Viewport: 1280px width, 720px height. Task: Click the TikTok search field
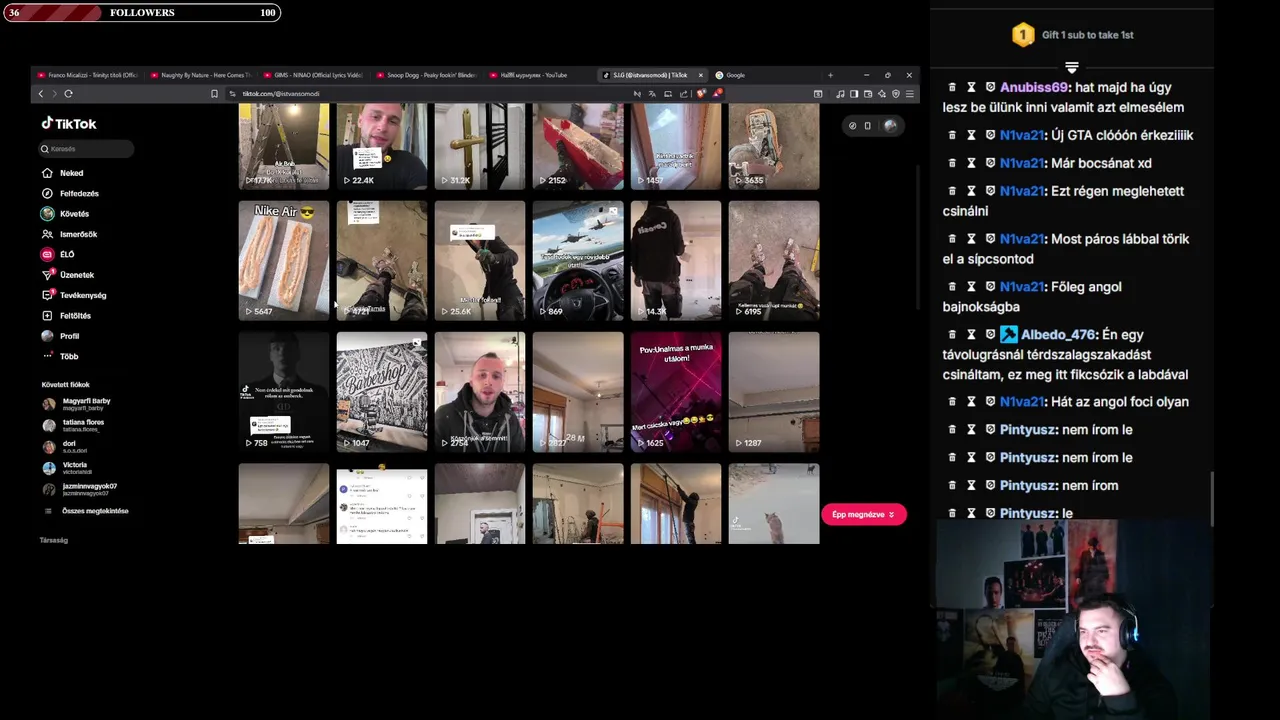pos(86,149)
